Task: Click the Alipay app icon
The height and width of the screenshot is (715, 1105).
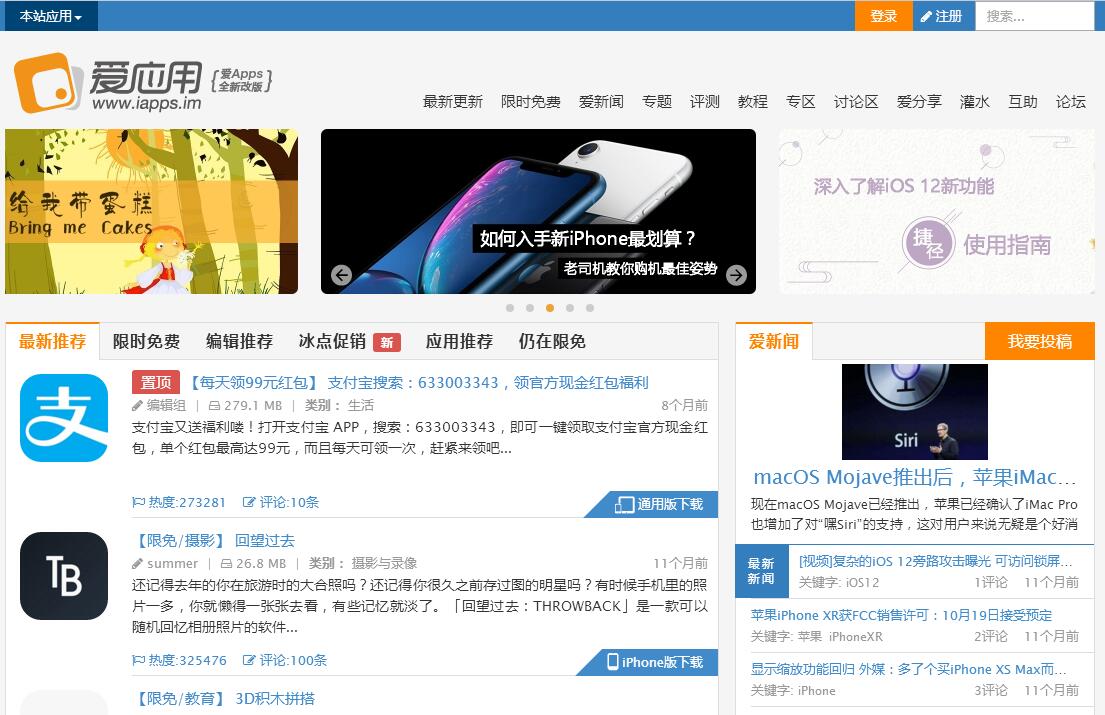Action: 64,418
